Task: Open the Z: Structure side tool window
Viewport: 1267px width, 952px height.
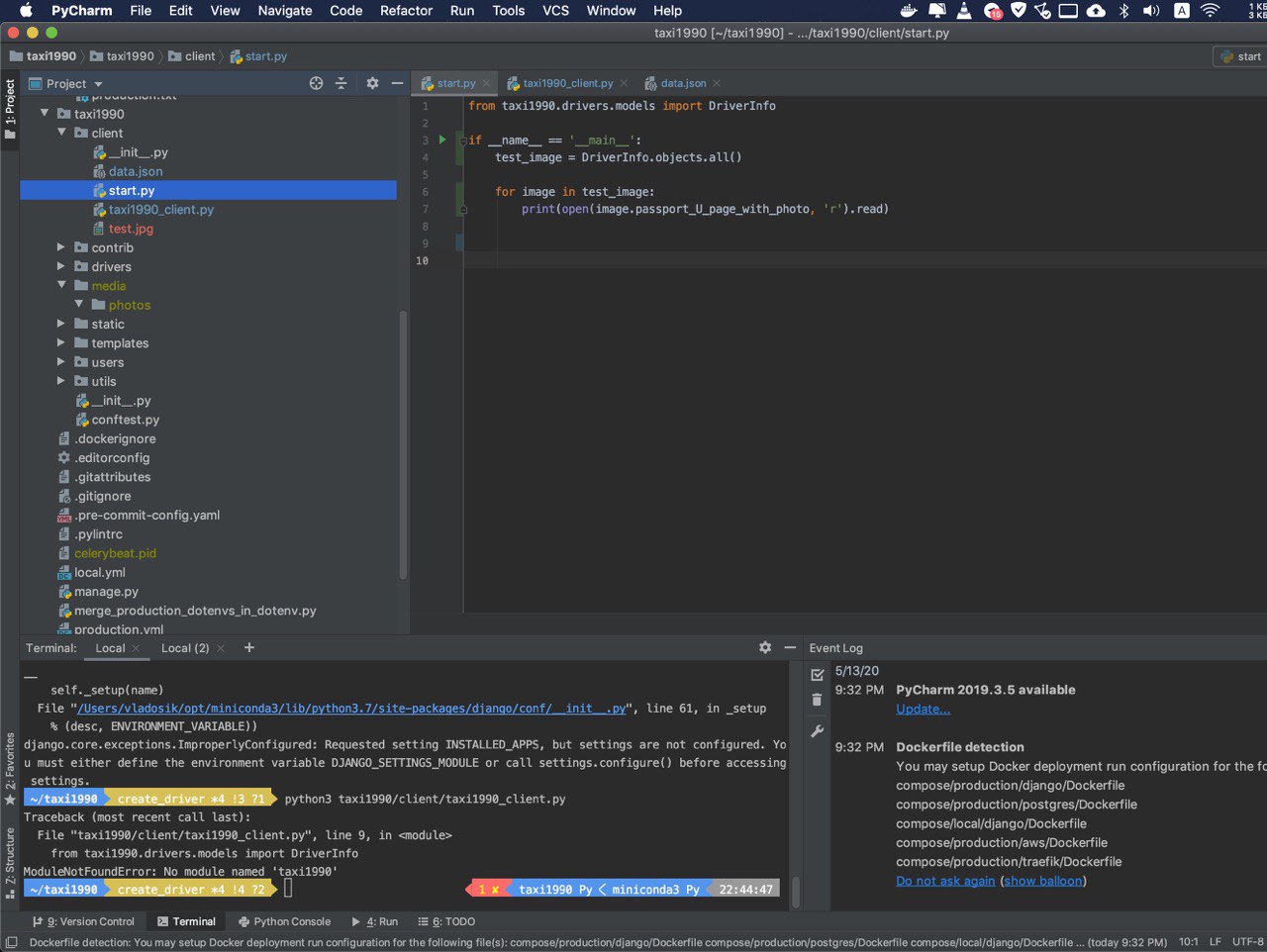Action: [10, 863]
